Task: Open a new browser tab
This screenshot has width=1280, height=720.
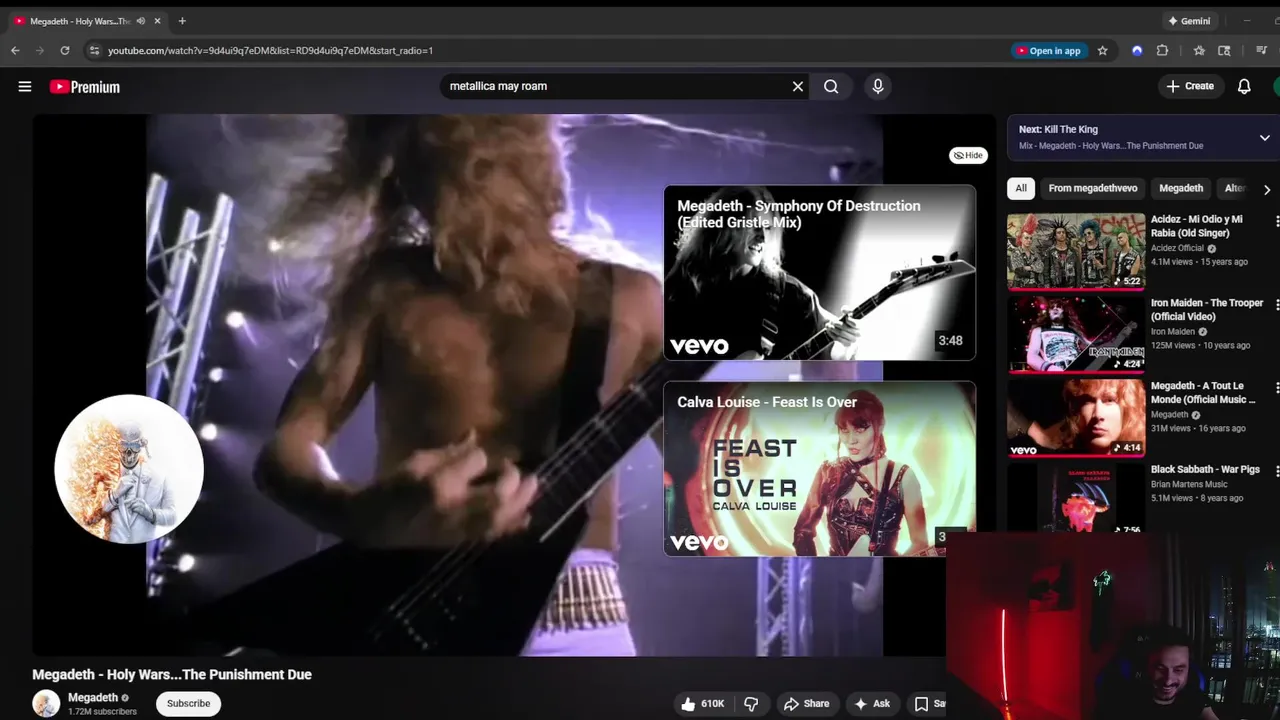Action: coord(182,21)
